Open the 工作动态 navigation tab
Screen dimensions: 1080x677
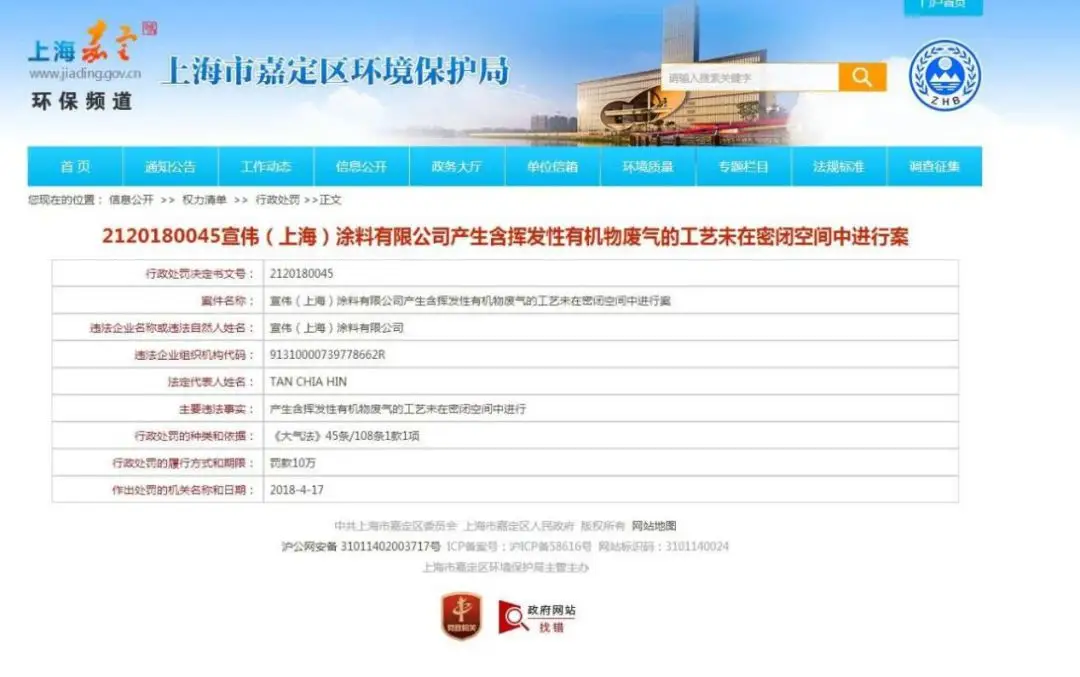[x=266, y=167]
